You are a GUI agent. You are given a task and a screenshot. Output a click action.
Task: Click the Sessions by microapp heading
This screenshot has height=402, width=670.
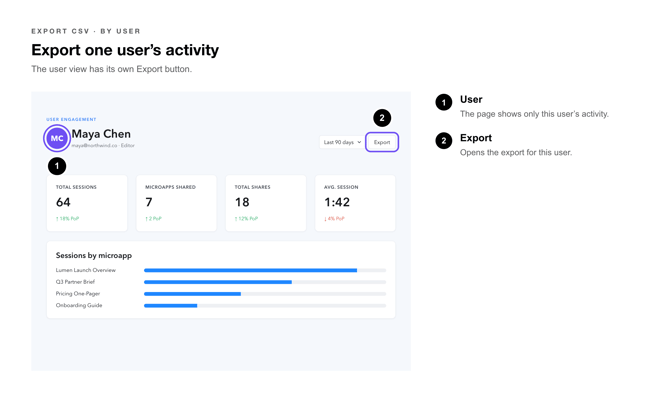click(x=94, y=255)
